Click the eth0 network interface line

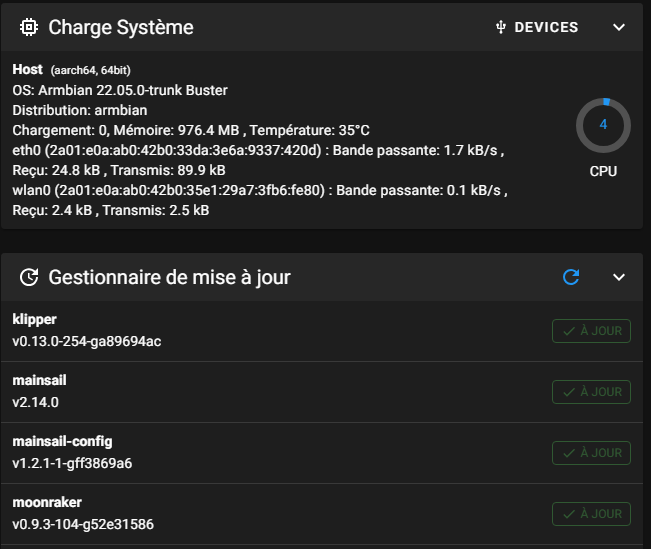[x=258, y=150]
